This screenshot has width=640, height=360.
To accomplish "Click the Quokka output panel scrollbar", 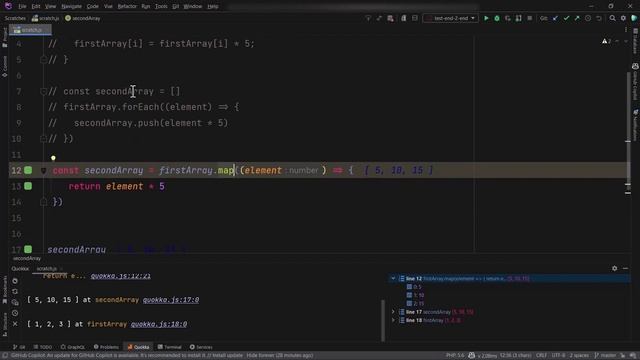I will click(x=383, y=320).
